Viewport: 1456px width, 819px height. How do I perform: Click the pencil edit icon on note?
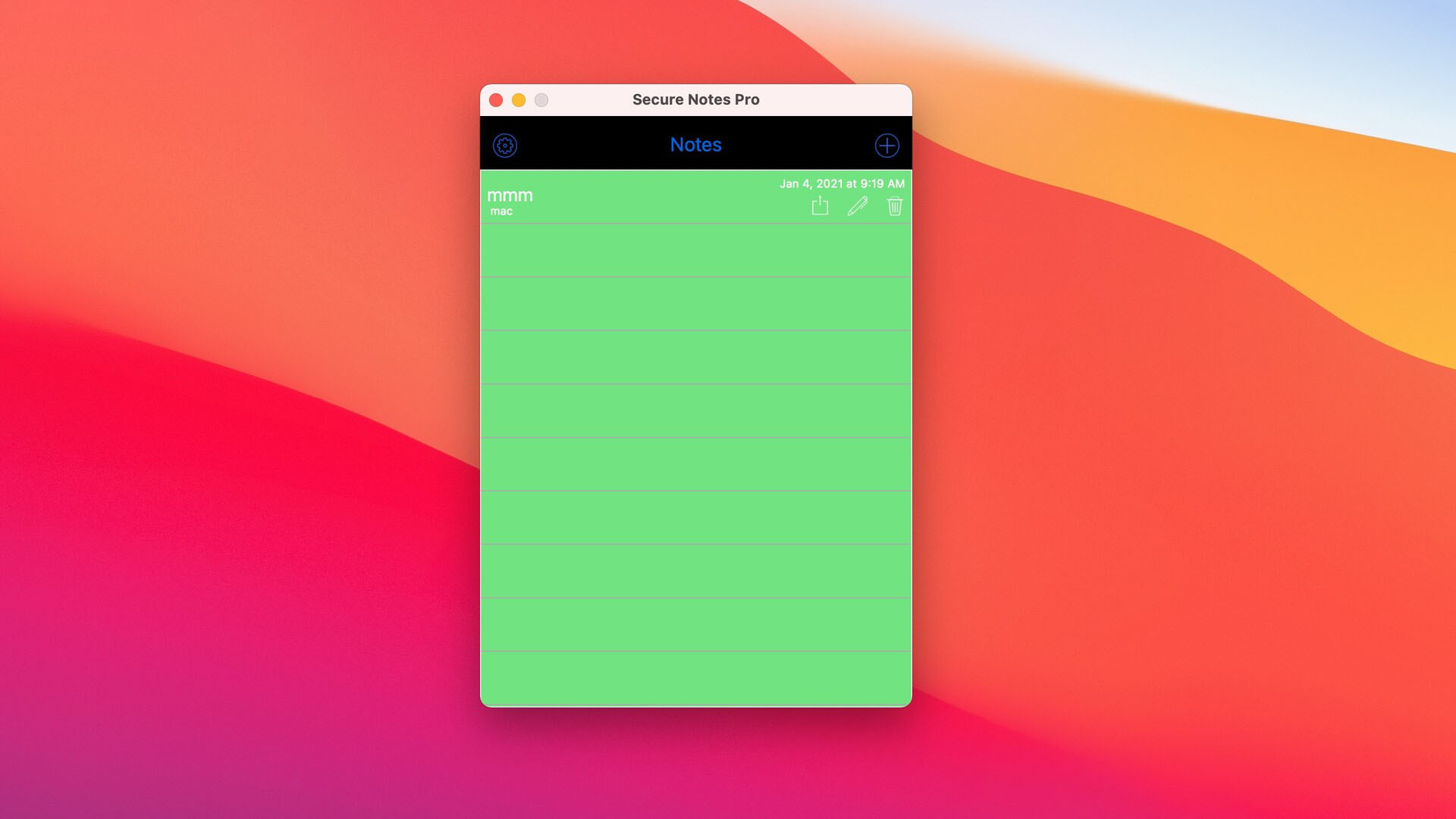[857, 206]
